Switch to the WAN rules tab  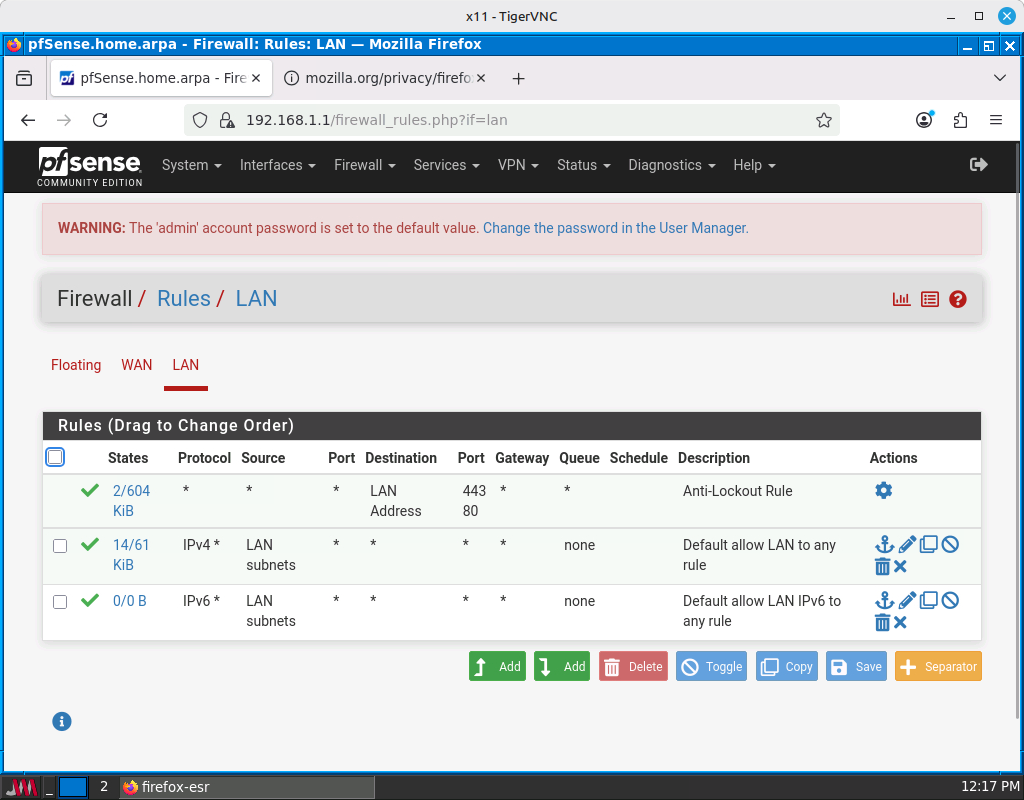pyautogui.click(x=136, y=365)
